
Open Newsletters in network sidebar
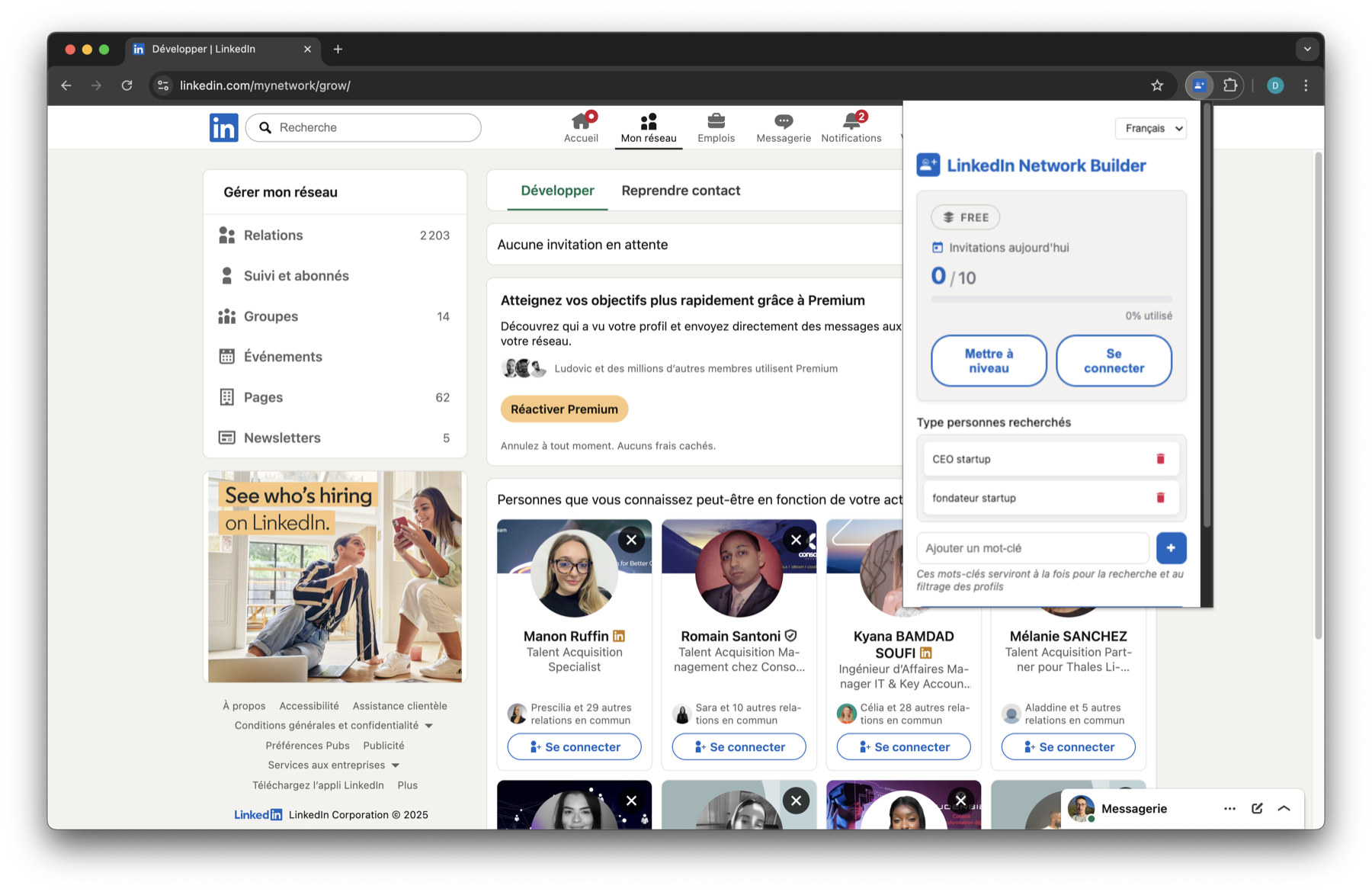[x=335, y=438]
